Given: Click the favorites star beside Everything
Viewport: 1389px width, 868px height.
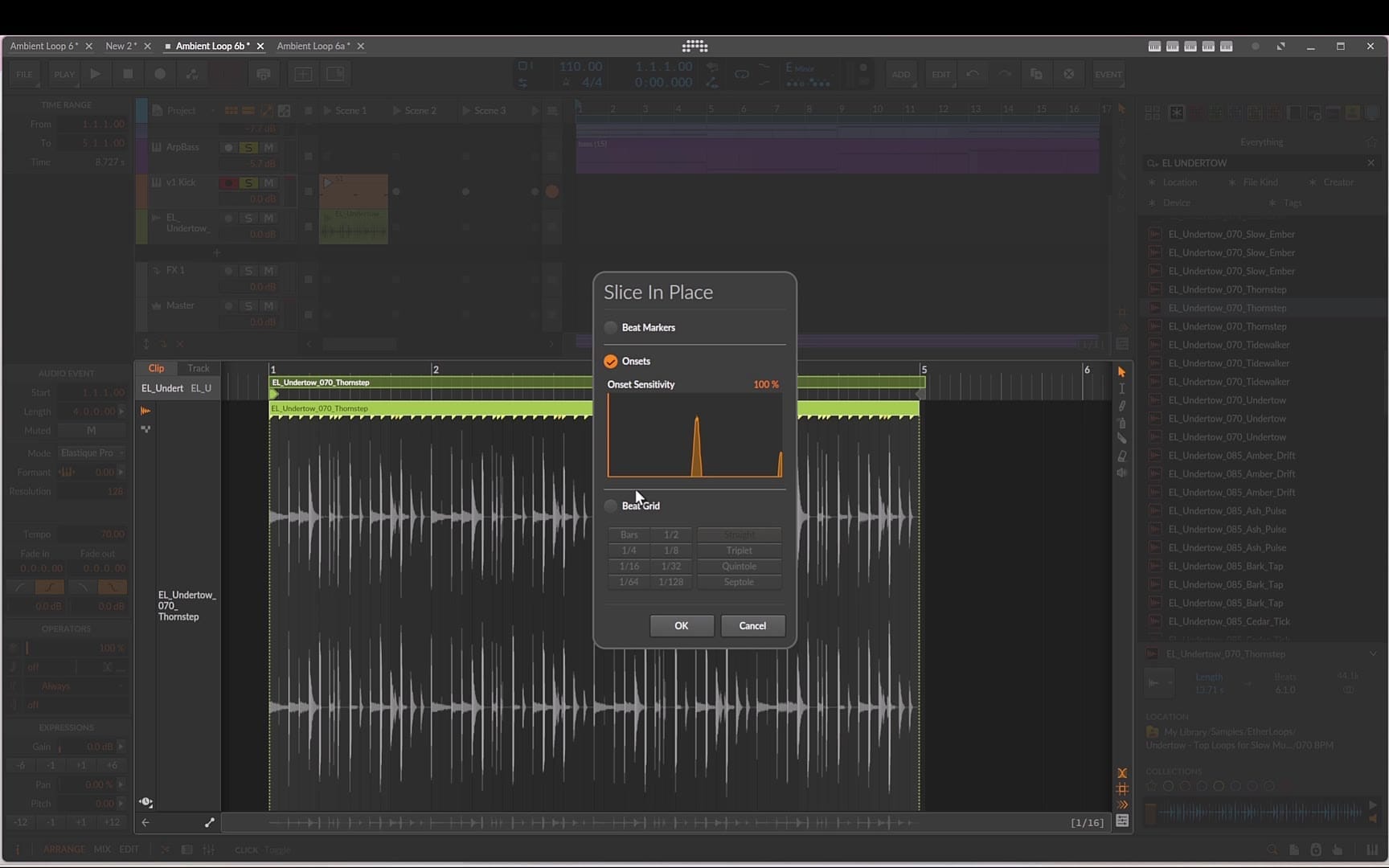Looking at the screenshot, I should pyautogui.click(x=1371, y=142).
